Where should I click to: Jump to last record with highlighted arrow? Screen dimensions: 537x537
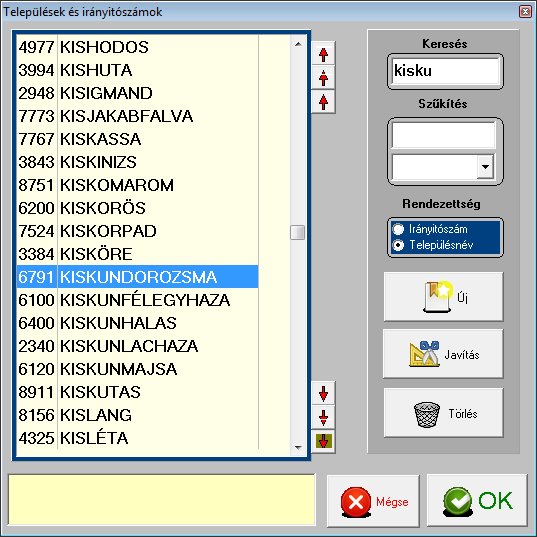pos(323,441)
